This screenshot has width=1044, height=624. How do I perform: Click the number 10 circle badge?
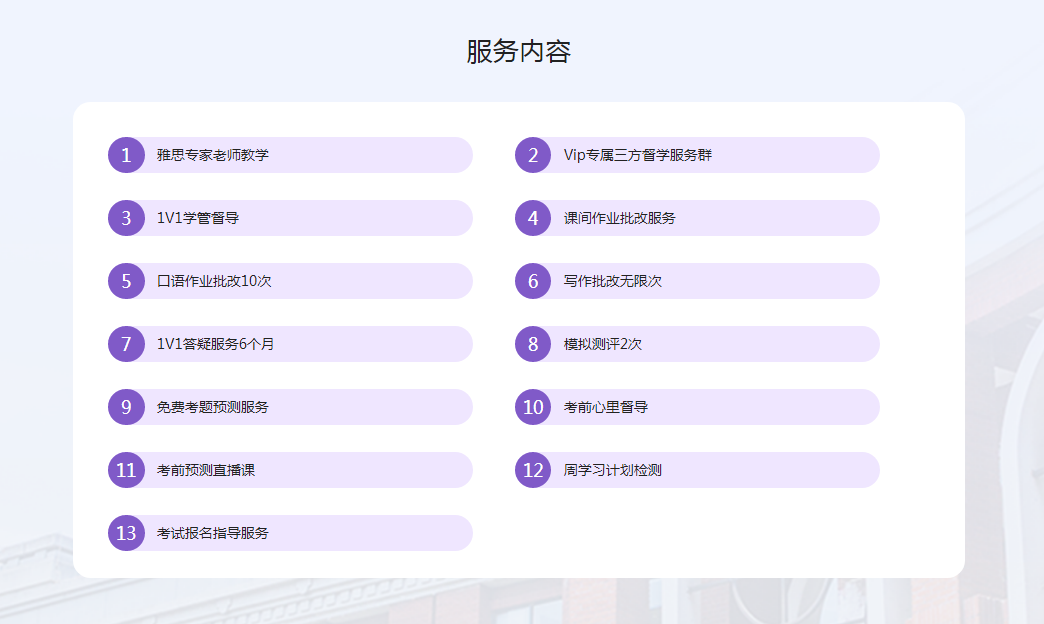click(x=533, y=407)
